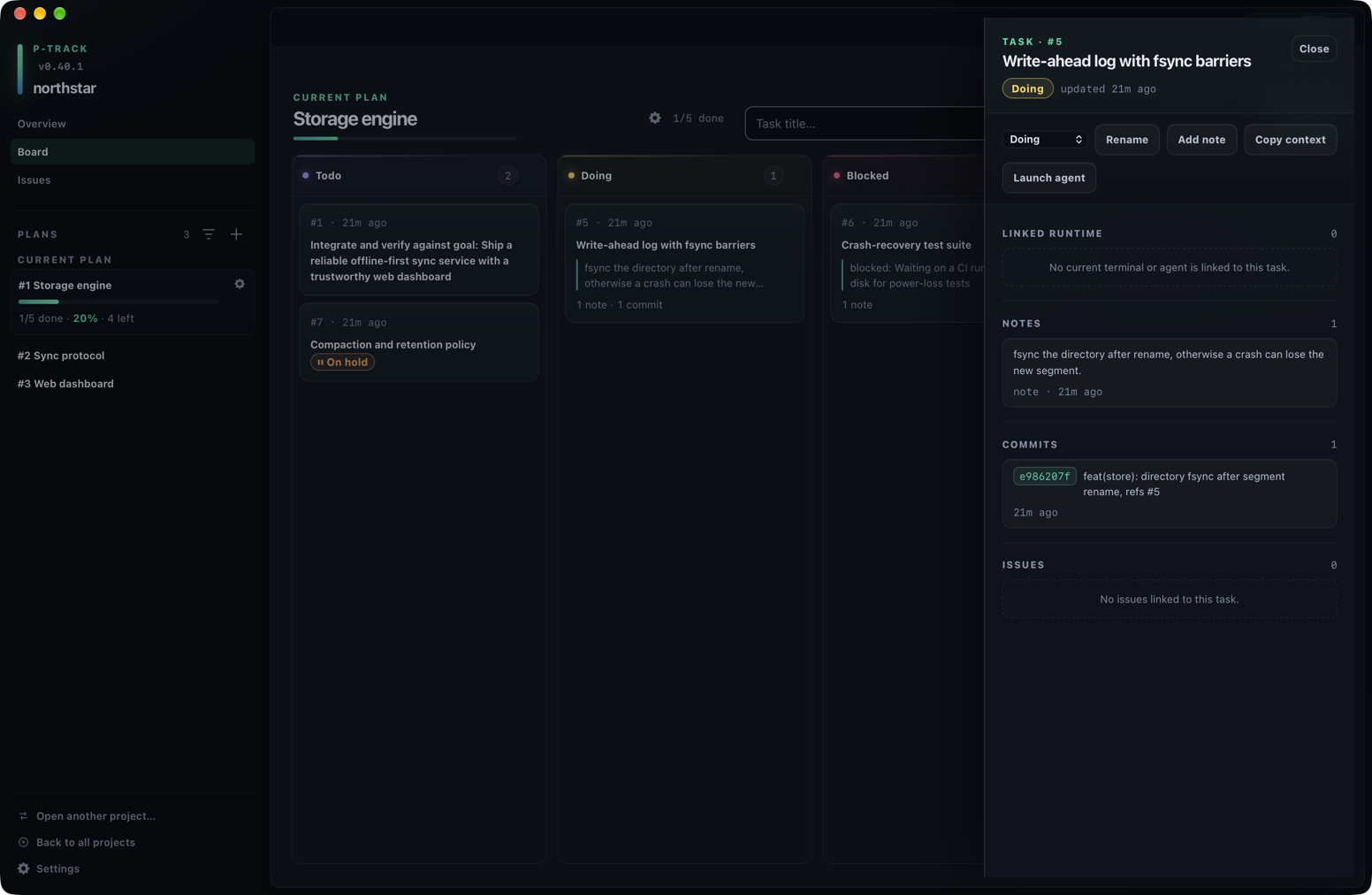Switch to the Board view
1372x895 pixels.
tap(133, 152)
